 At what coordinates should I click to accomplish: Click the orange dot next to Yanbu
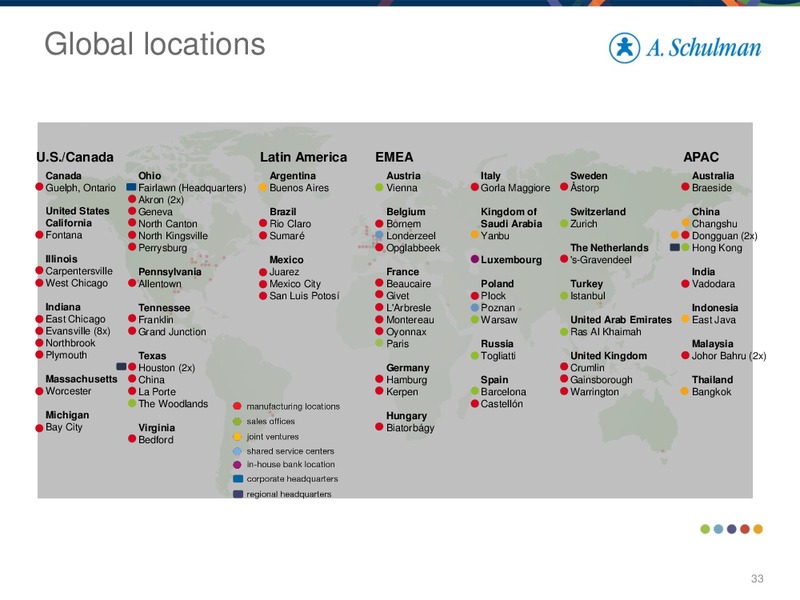pyautogui.click(x=474, y=235)
